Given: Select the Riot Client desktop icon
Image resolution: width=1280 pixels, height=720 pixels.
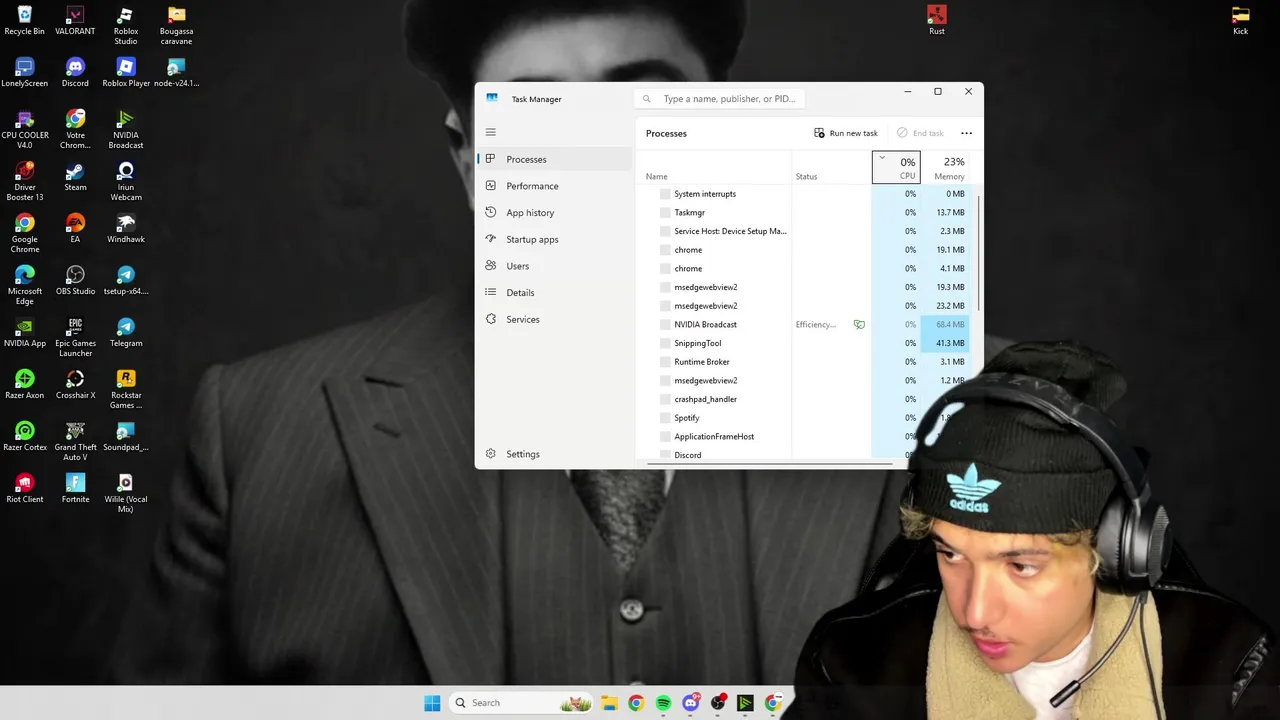Looking at the screenshot, I should point(25,489).
